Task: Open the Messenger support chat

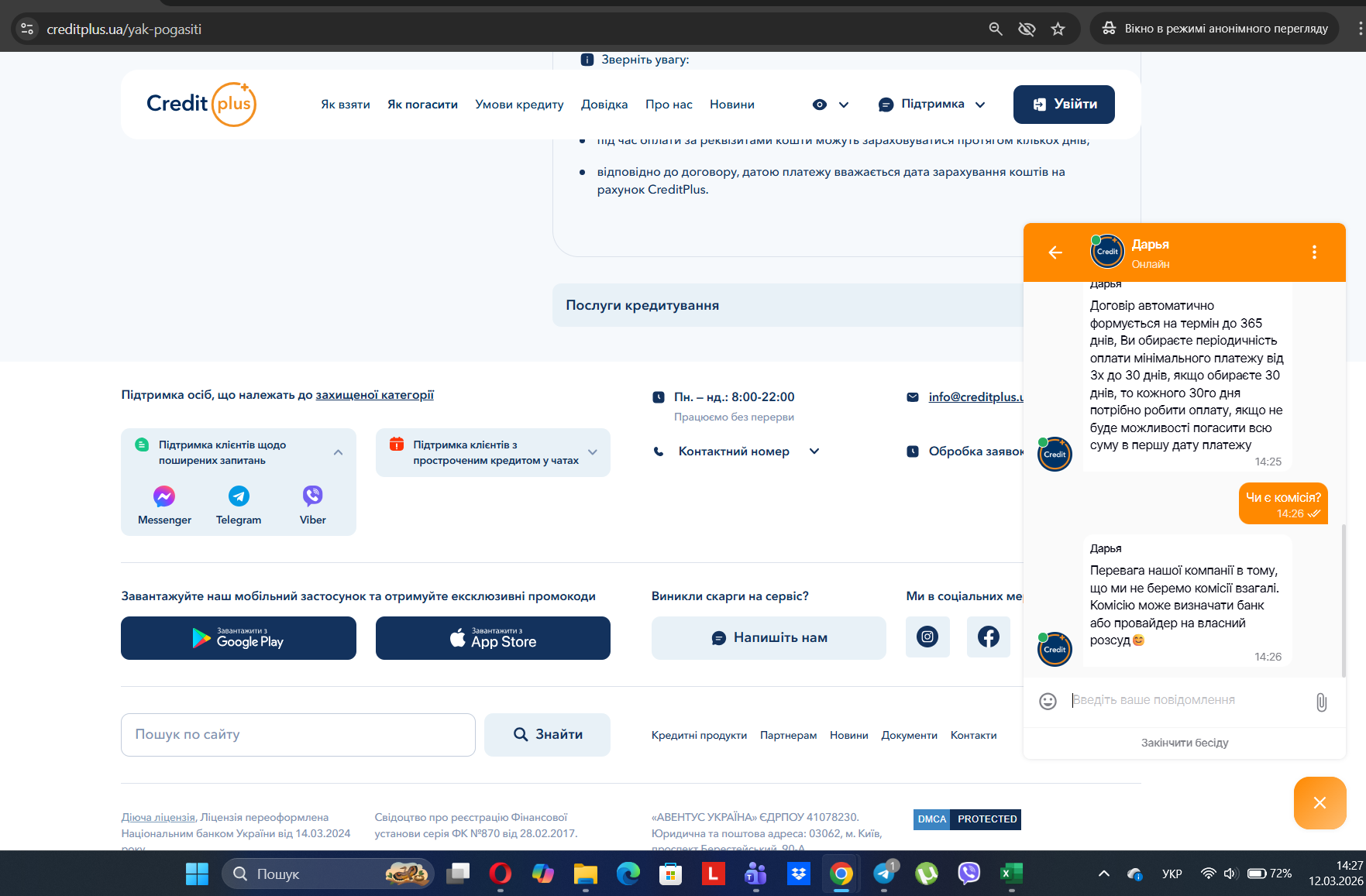Action: click(164, 505)
